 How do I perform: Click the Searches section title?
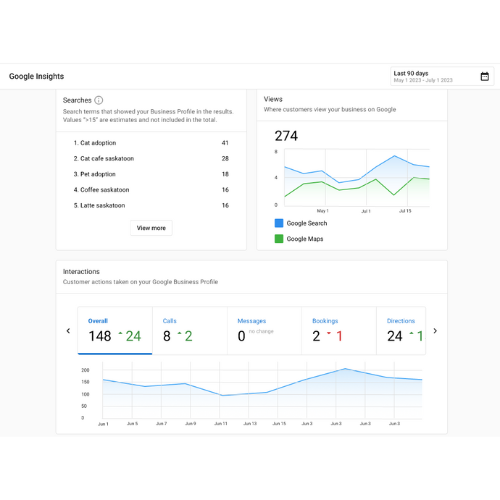click(77, 100)
